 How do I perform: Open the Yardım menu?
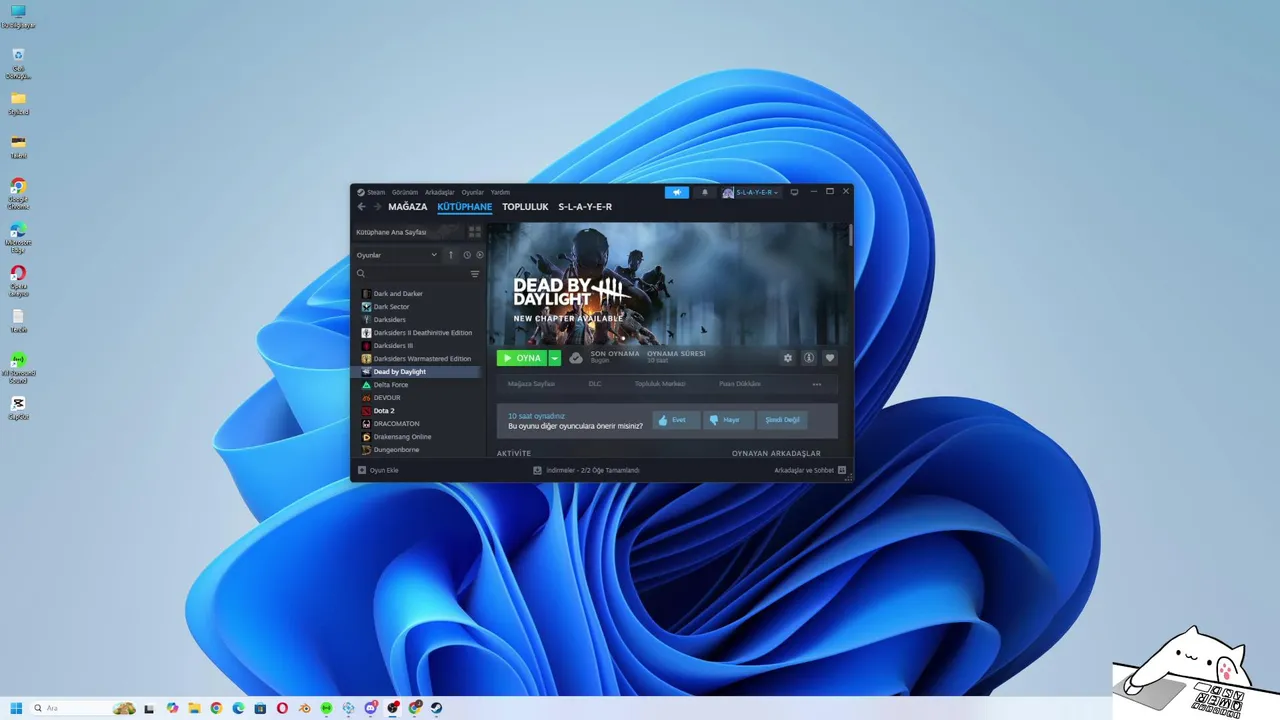(x=500, y=192)
